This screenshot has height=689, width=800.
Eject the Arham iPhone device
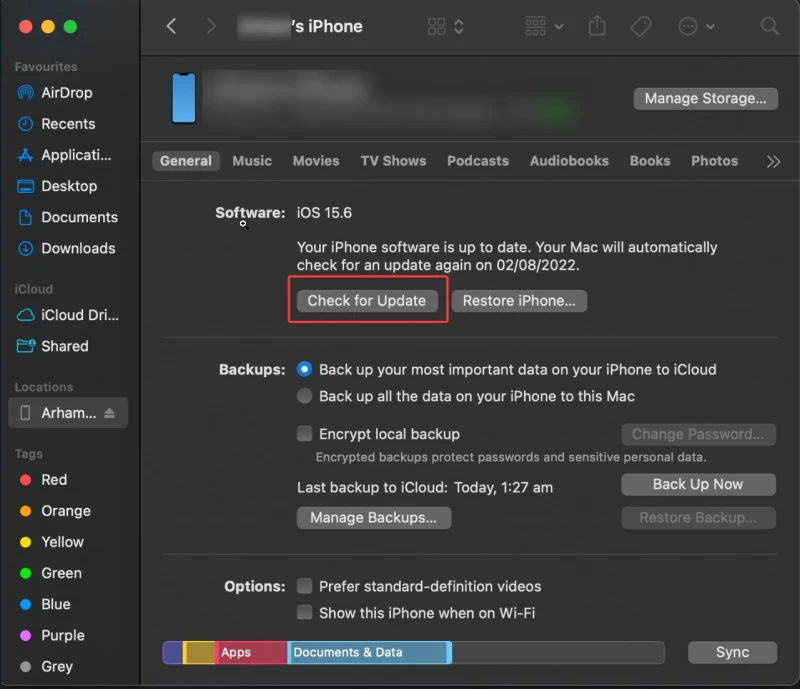109,413
